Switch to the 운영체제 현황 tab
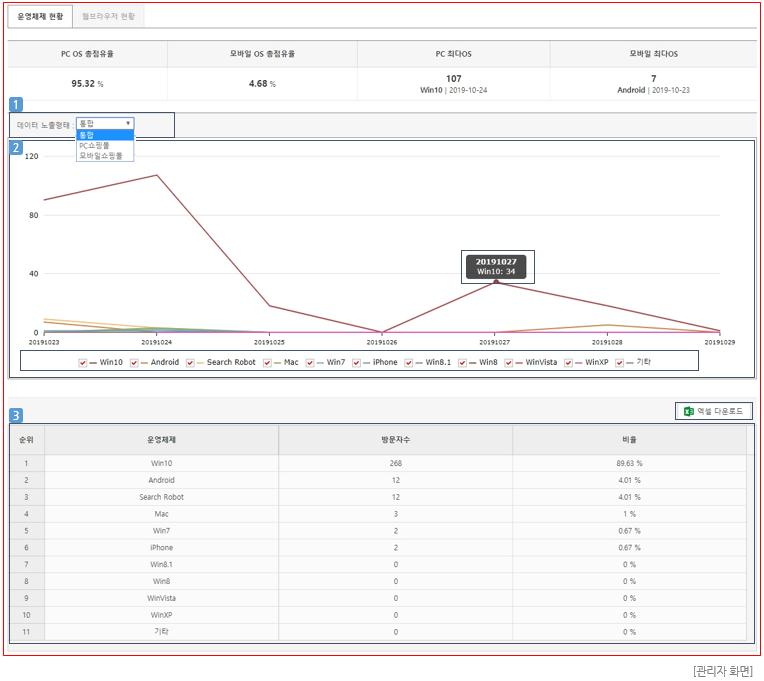 (x=40, y=17)
